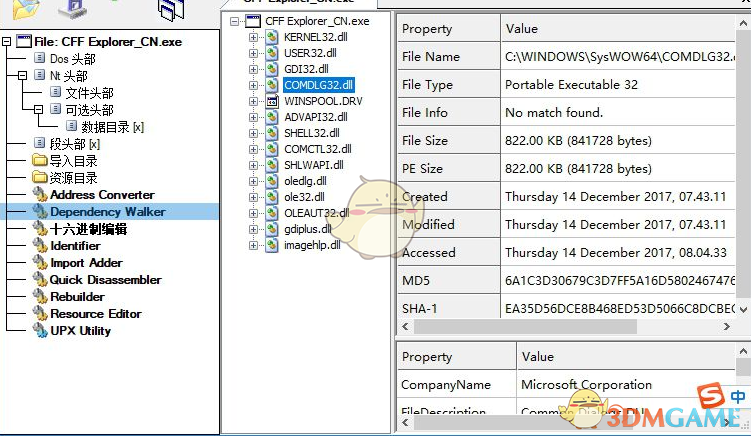This screenshot has width=751, height=436.
Task: Select Dependency Walker in the left tree
Action: tap(108, 211)
